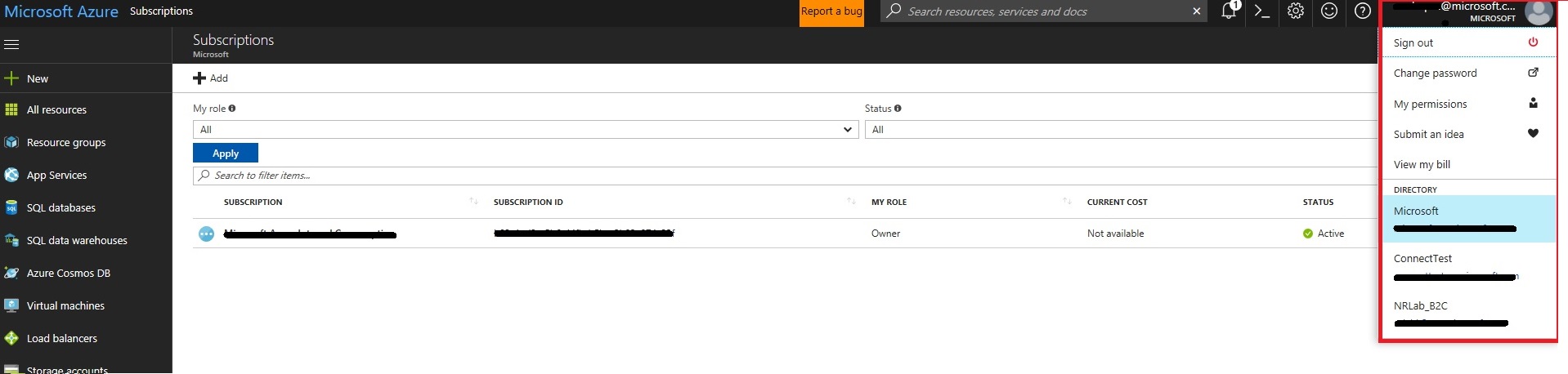The height and width of the screenshot is (374, 1568).
Task: Click the user account avatar
Action: [x=1539, y=11]
